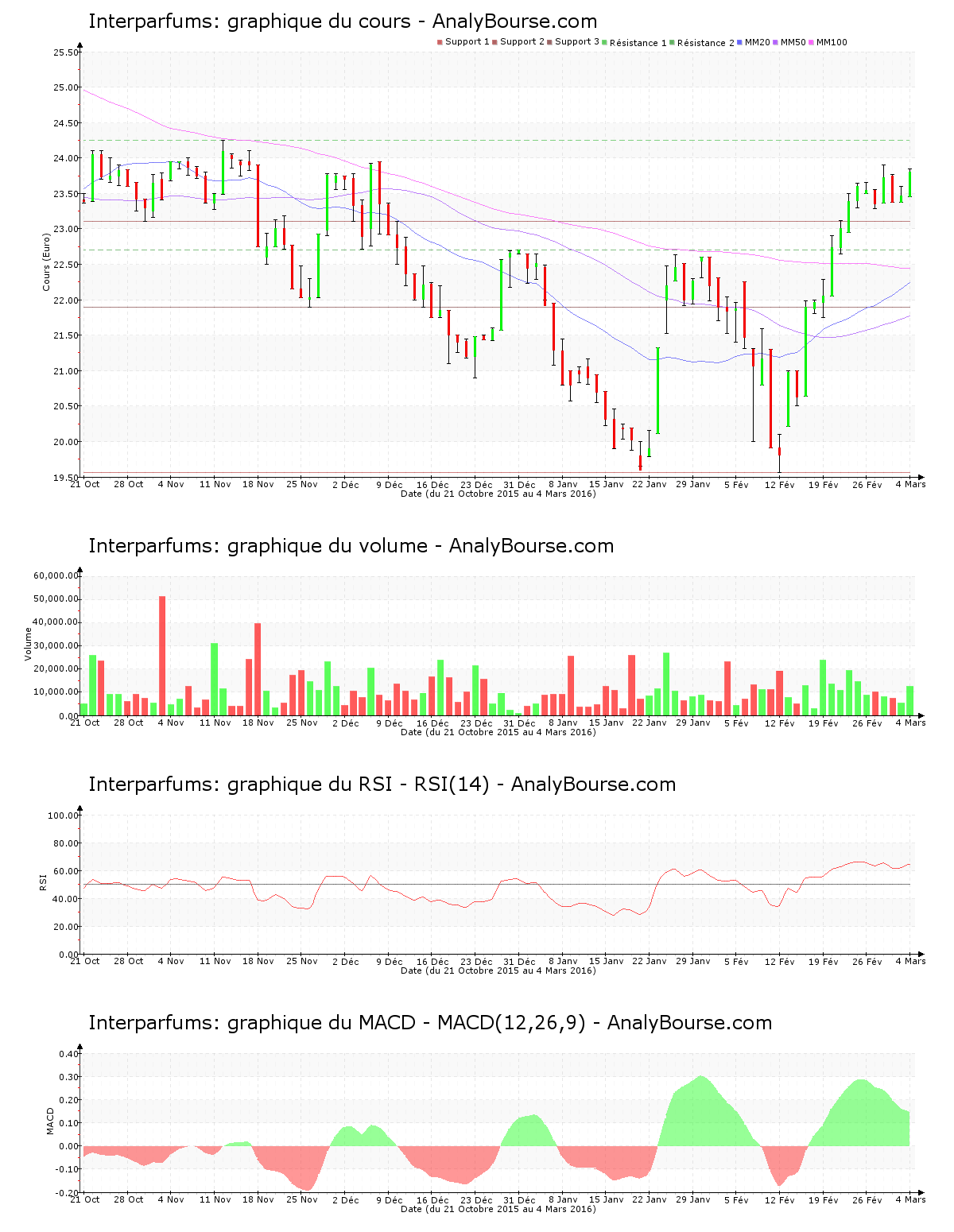This screenshot has height=1232, width=954.
Task: Click the date range caption under MACD chart
Action: [498, 1209]
